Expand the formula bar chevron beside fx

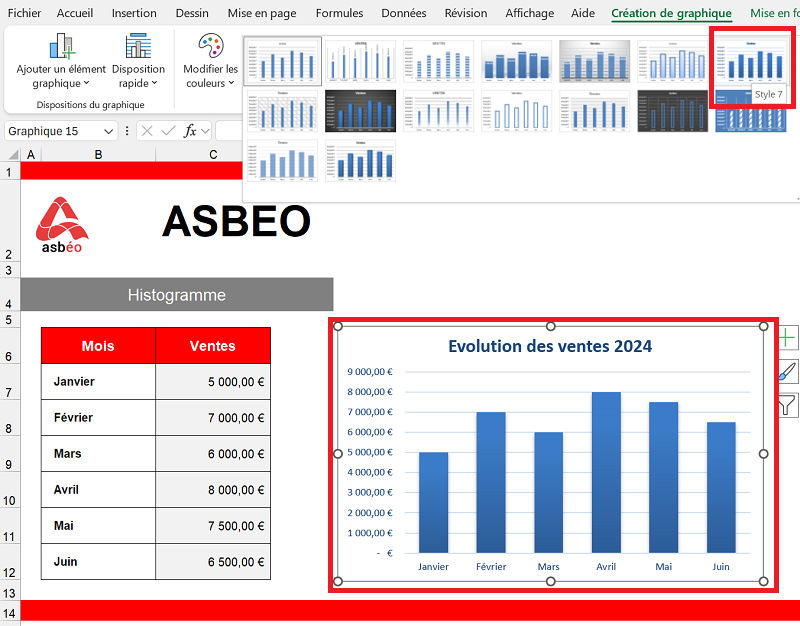point(205,132)
